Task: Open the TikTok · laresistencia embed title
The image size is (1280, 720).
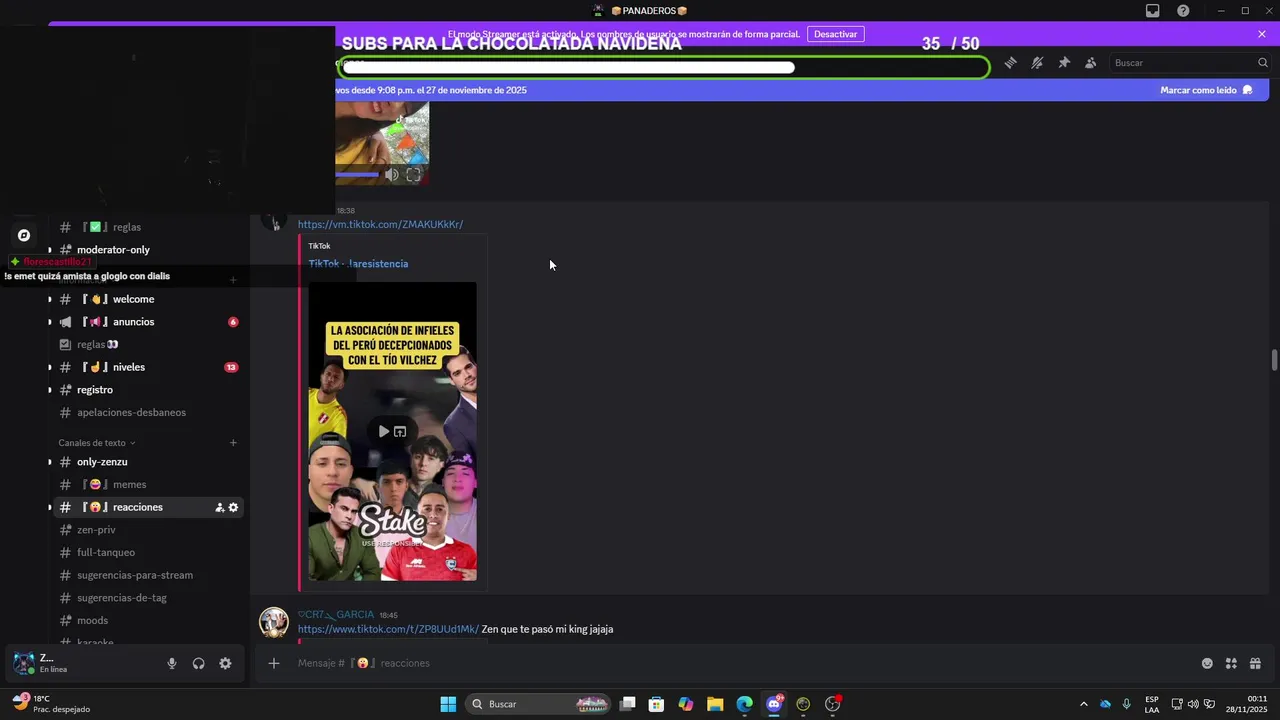Action: (x=358, y=264)
